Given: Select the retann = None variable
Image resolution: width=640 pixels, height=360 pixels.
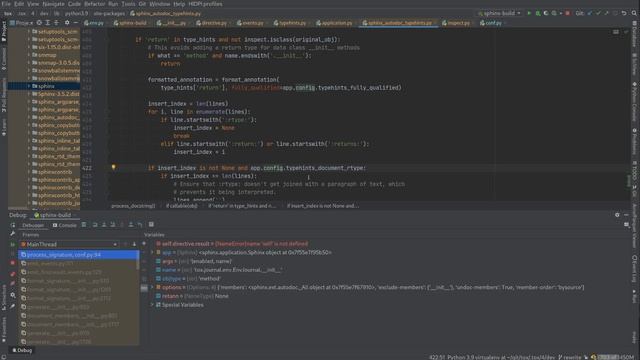Looking at the screenshot, I should click(x=192, y=296).
